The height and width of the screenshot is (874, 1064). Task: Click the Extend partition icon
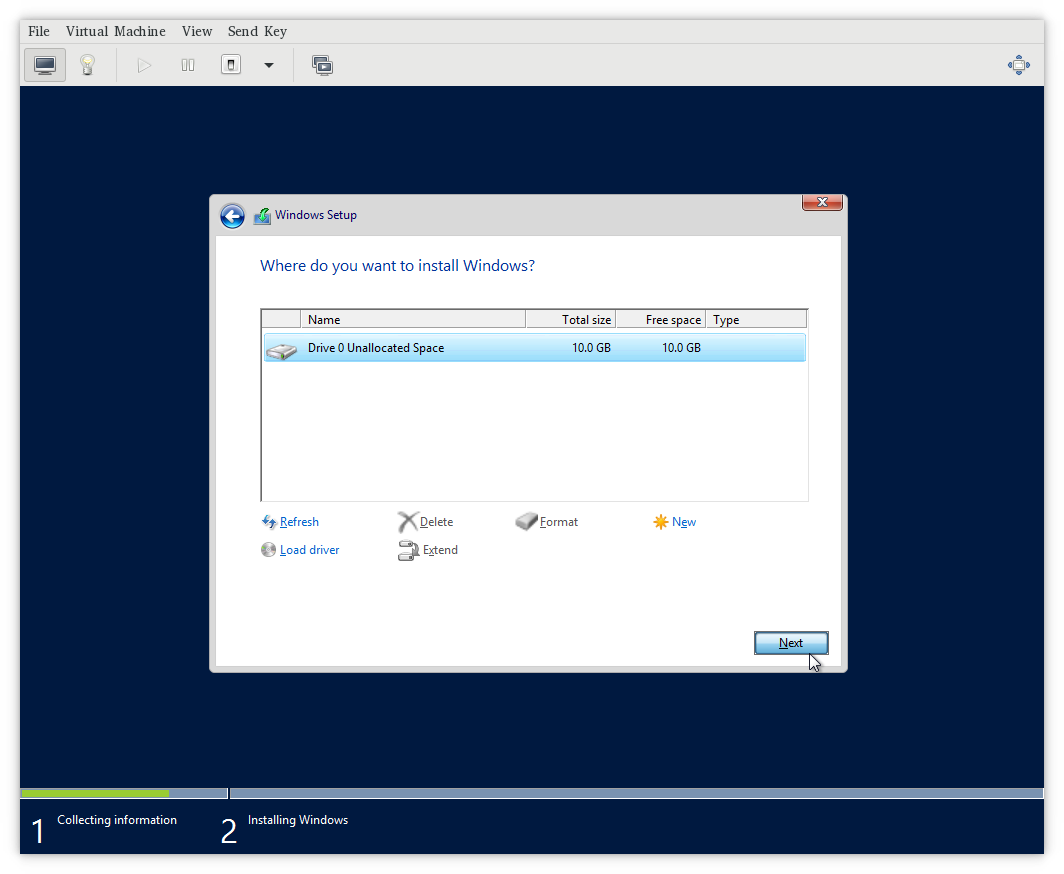(x=408, y=550)
